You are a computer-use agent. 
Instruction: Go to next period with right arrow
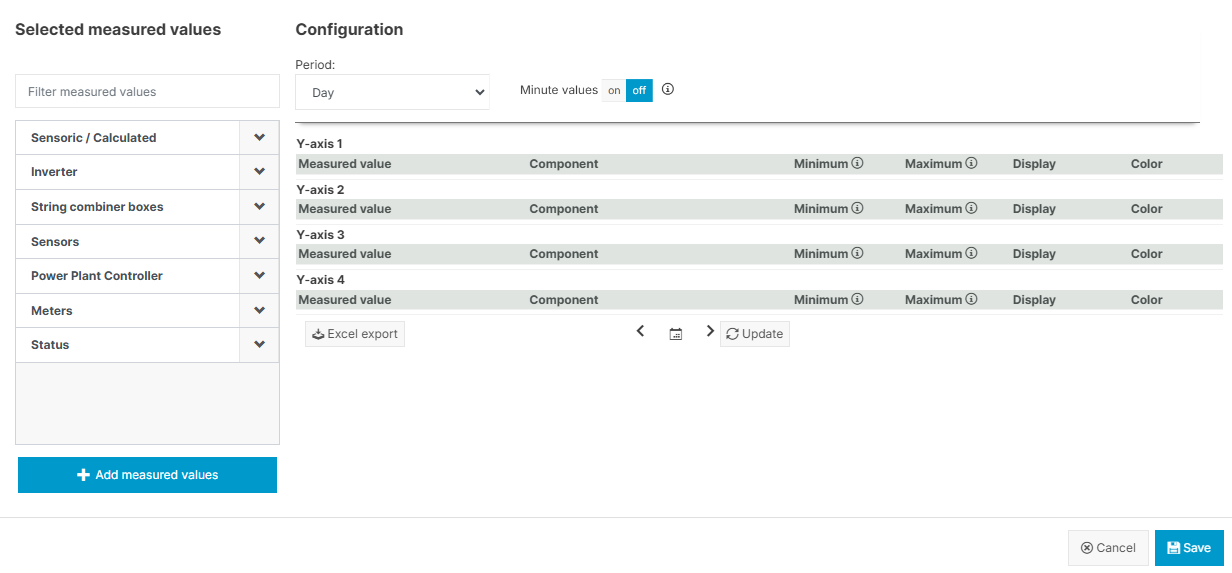710,332
